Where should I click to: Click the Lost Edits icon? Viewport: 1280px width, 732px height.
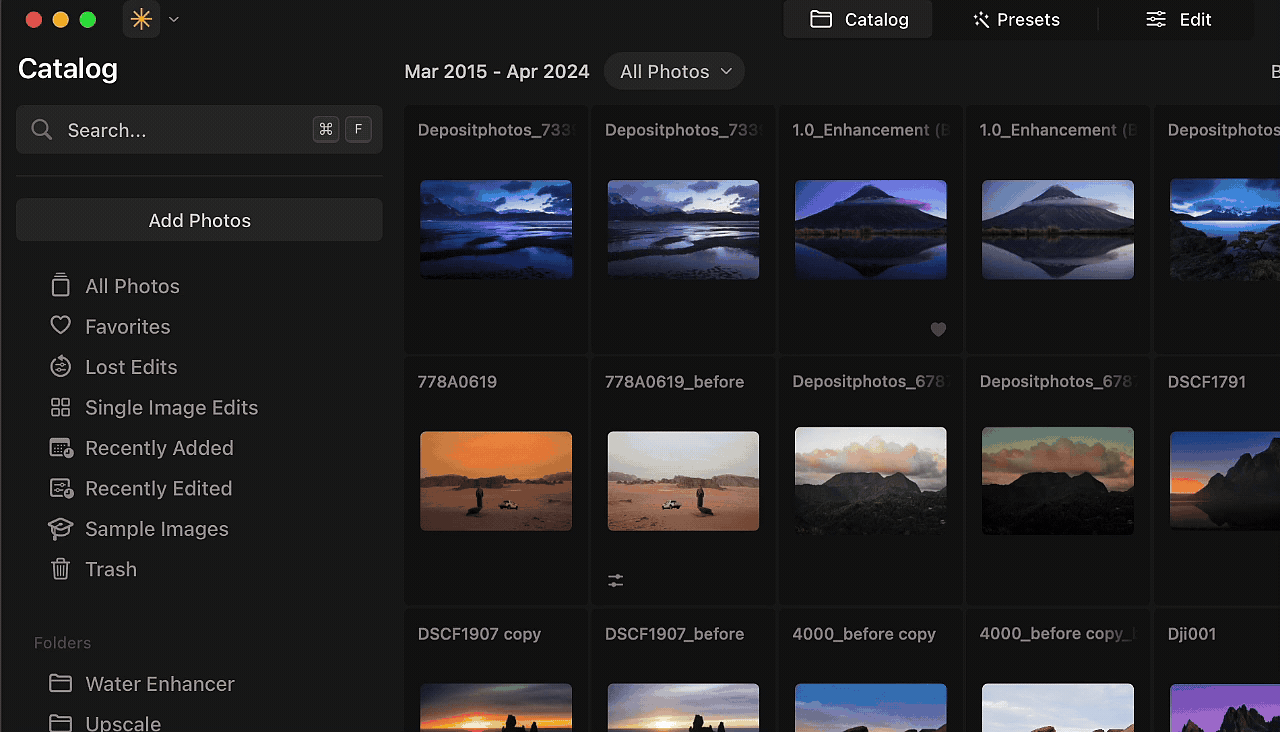(61, 367)
